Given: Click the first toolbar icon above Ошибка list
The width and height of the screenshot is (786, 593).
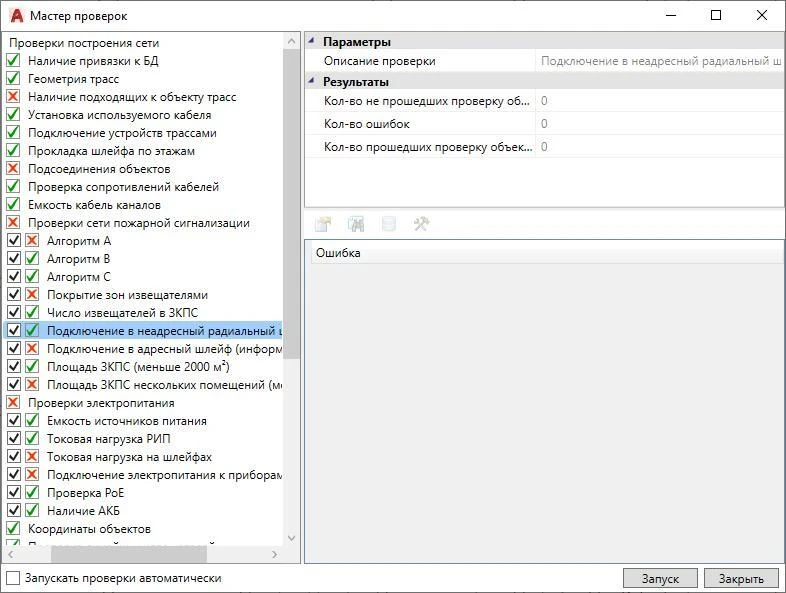Looking at the screenshot, I should click(323, 225).
